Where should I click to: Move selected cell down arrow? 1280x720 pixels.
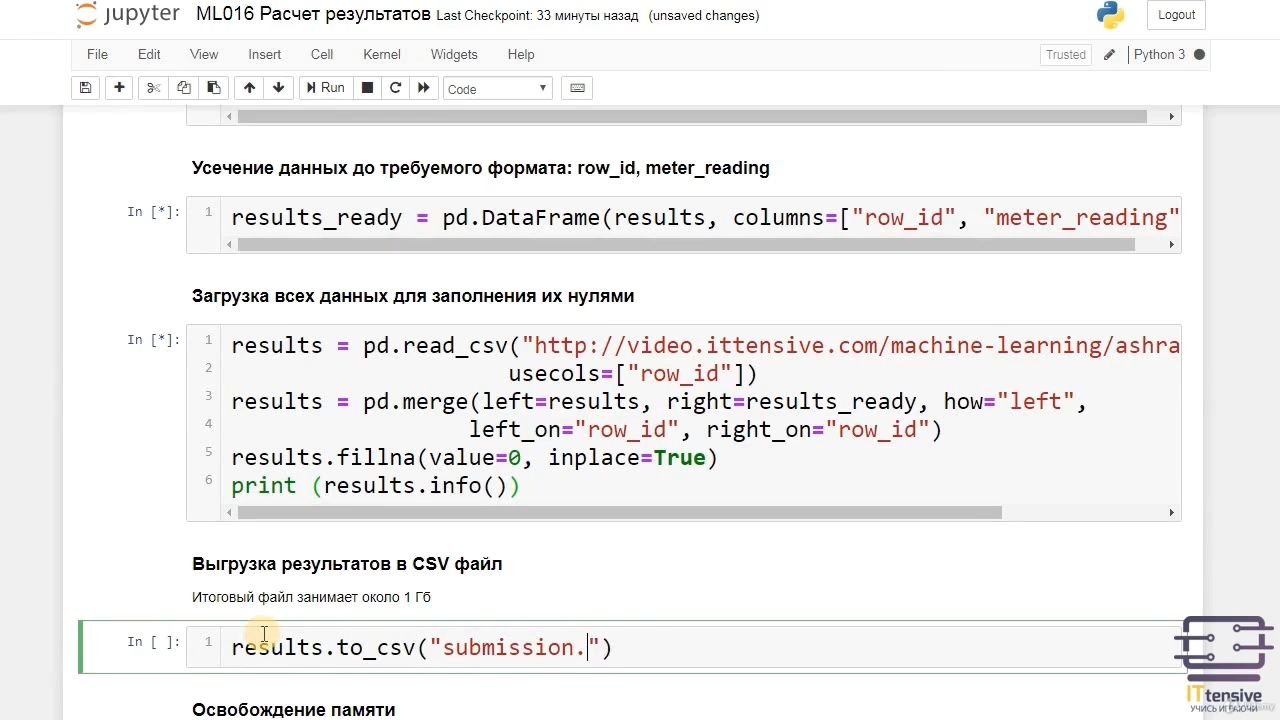278,88
